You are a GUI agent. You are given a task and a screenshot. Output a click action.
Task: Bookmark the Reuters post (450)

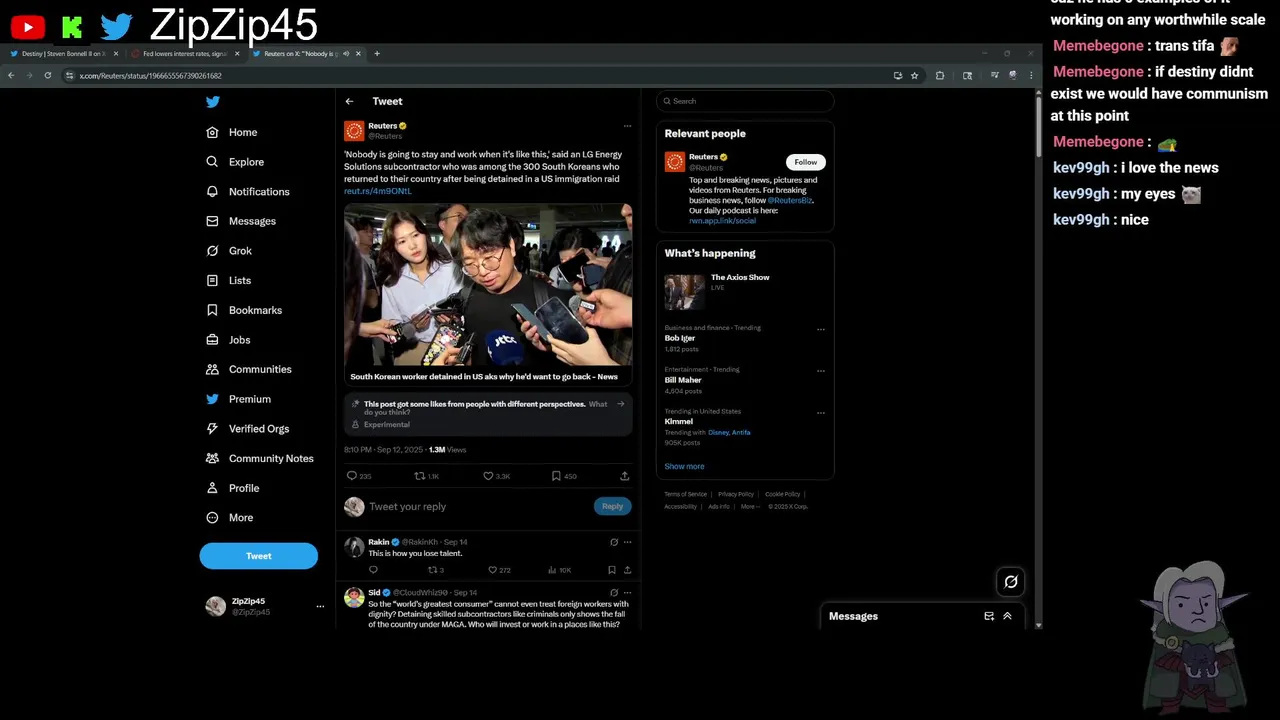tap(556, 476)
